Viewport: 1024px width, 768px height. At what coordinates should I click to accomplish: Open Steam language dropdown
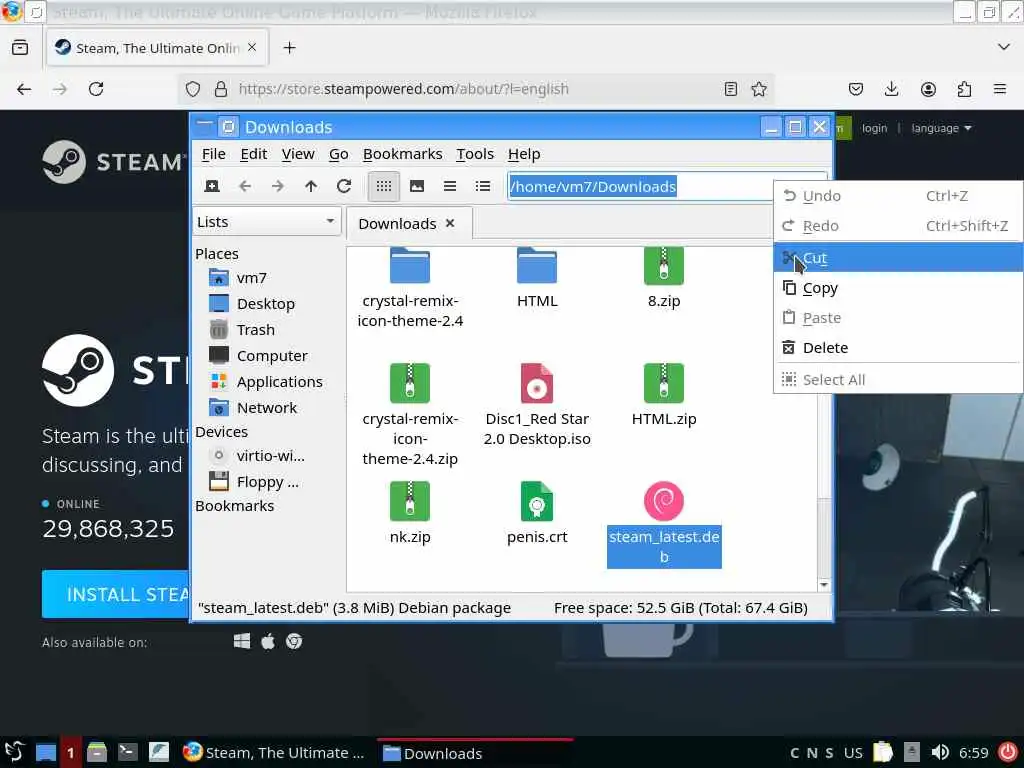(941, 128)
